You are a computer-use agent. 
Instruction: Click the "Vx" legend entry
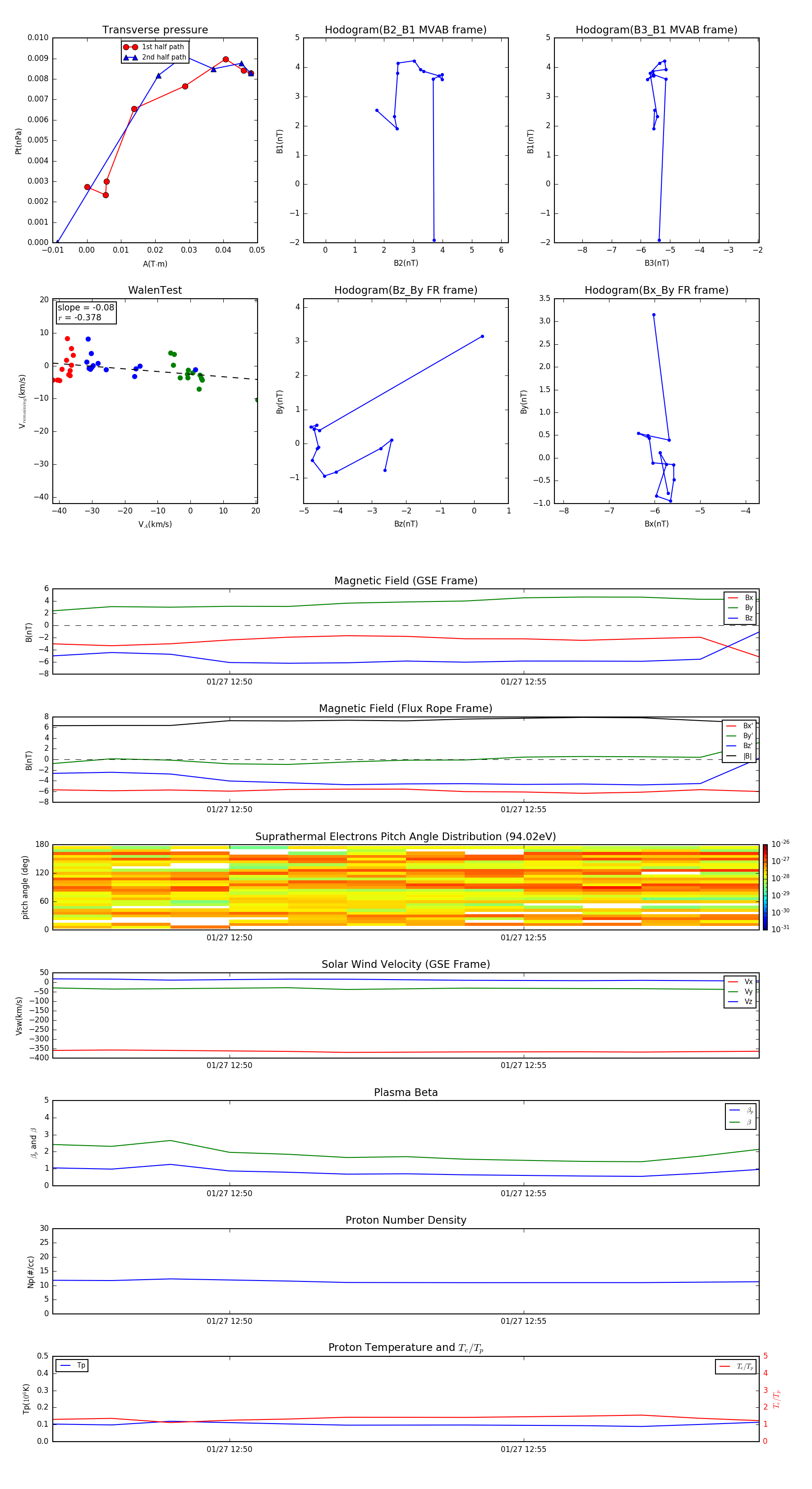point(740,981)
